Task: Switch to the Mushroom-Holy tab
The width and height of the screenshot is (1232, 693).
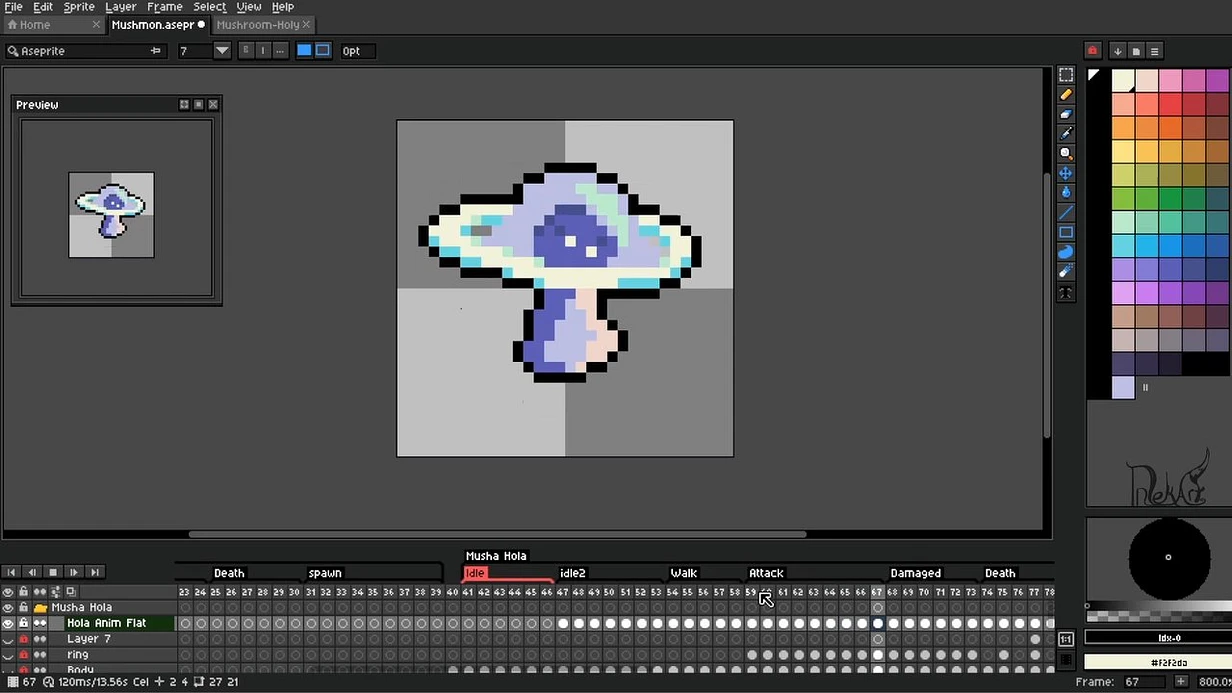Action: (x=264, y=25)
